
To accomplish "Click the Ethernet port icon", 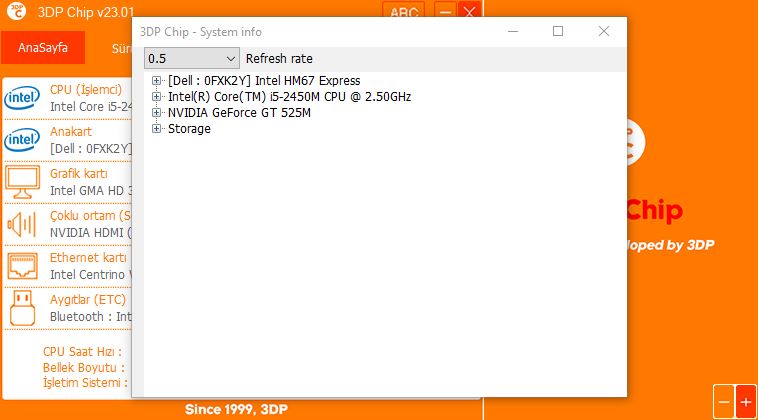I will pyautogui.click(x=22, y=266).
